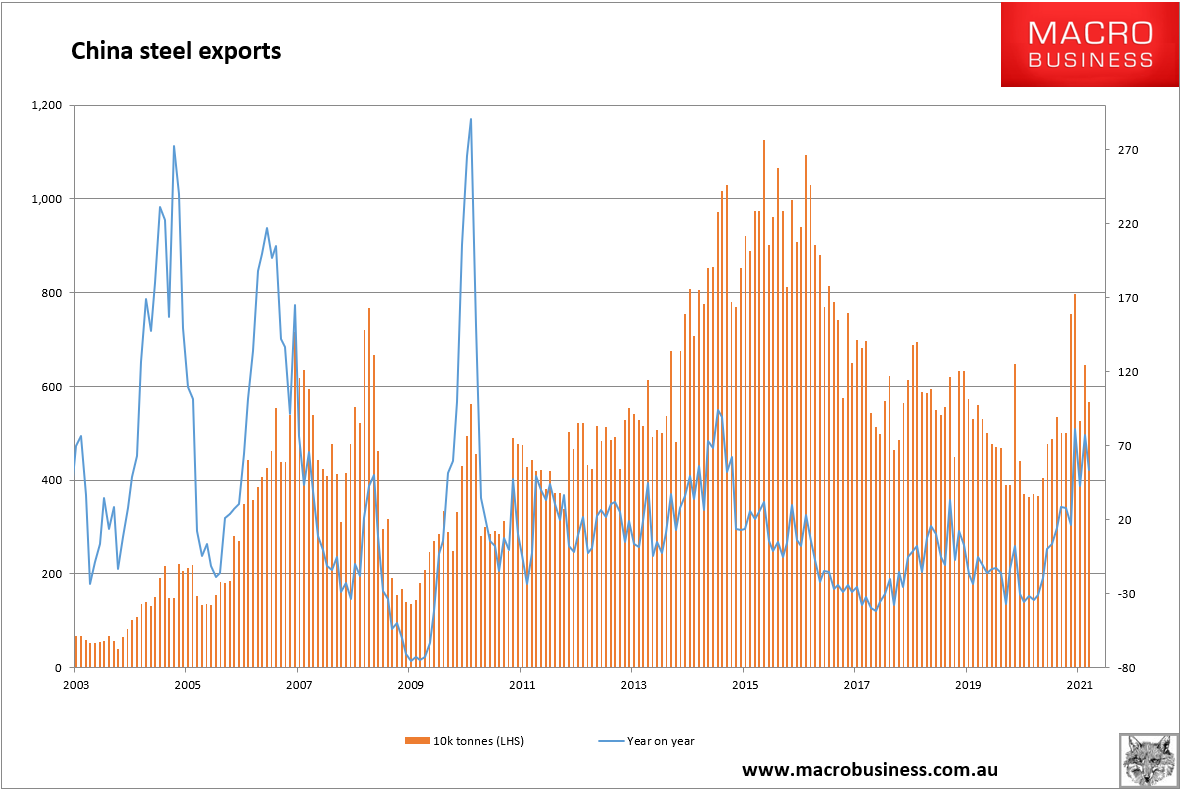This screenshot has height=790, width=1182.
Task: Select the '20' right axis value
Action: (1125, 520)
